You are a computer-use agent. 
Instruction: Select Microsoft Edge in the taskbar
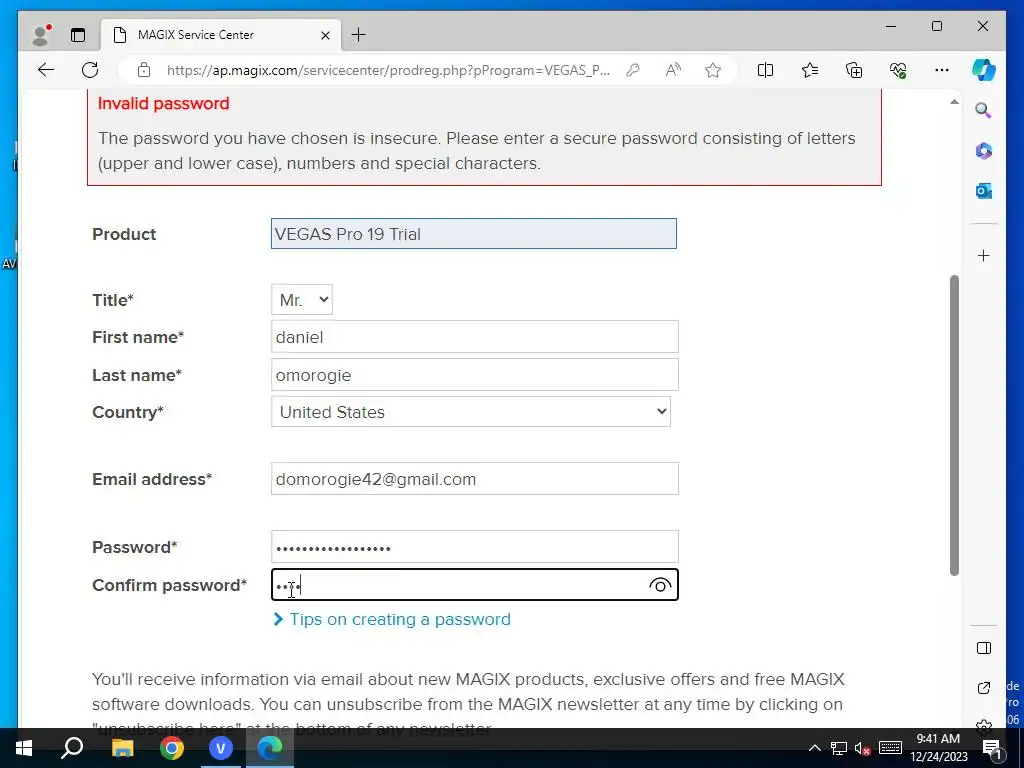(x=270, y=748)
